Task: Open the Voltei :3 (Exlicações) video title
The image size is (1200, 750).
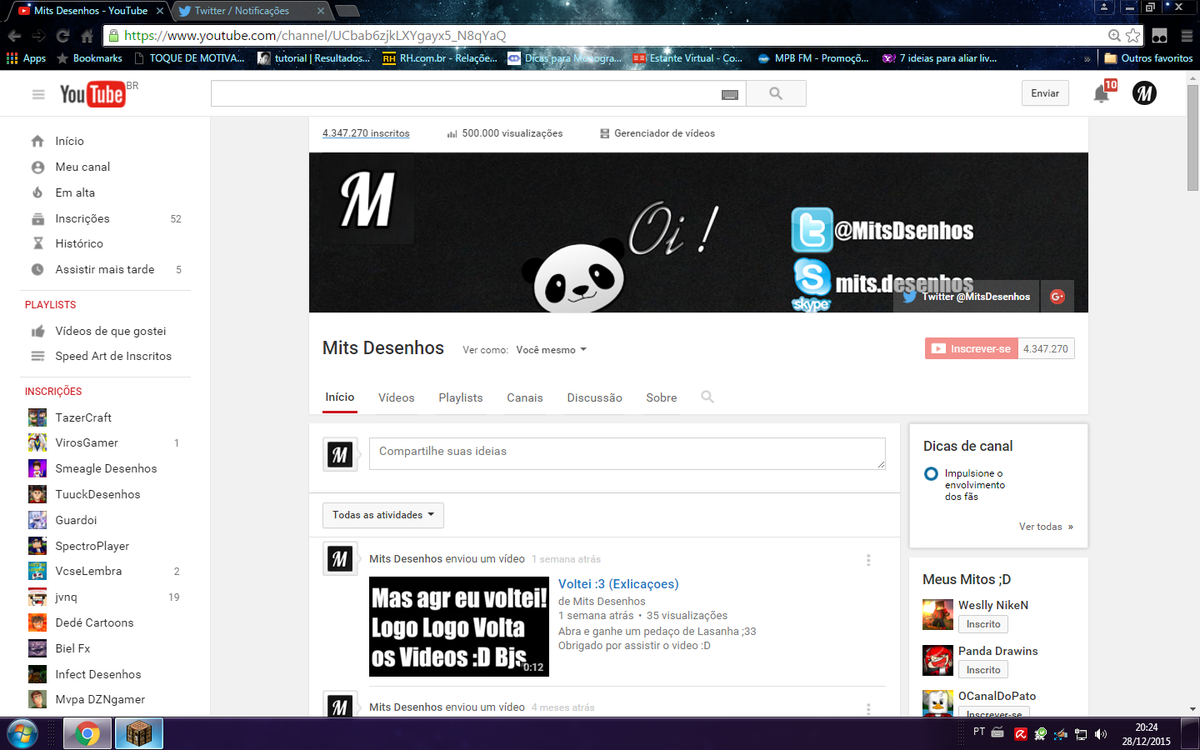Action: [618, 584]
